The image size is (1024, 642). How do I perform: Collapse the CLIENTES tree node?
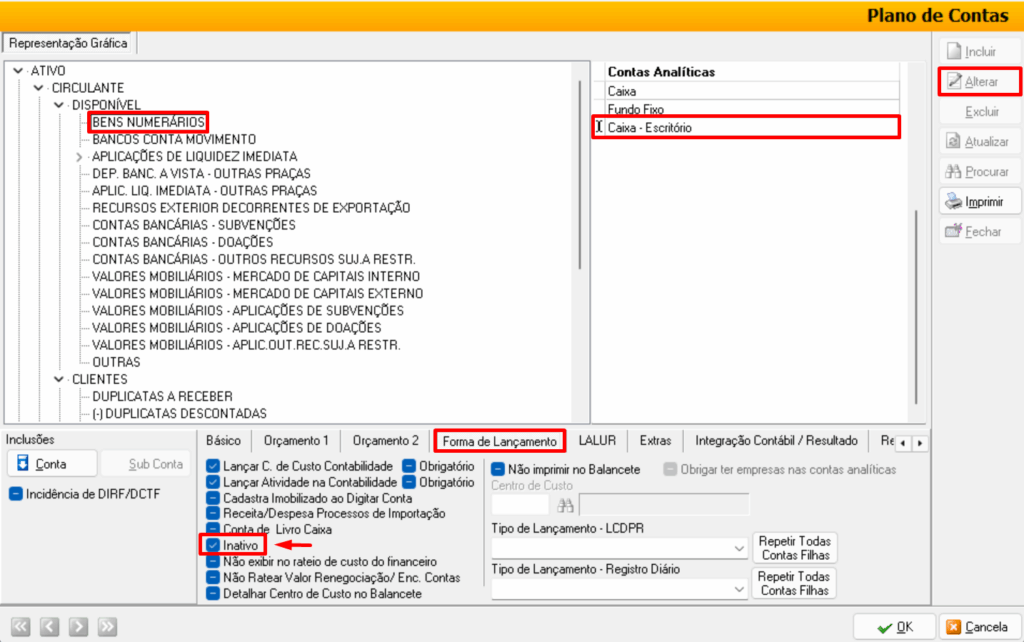59,380
